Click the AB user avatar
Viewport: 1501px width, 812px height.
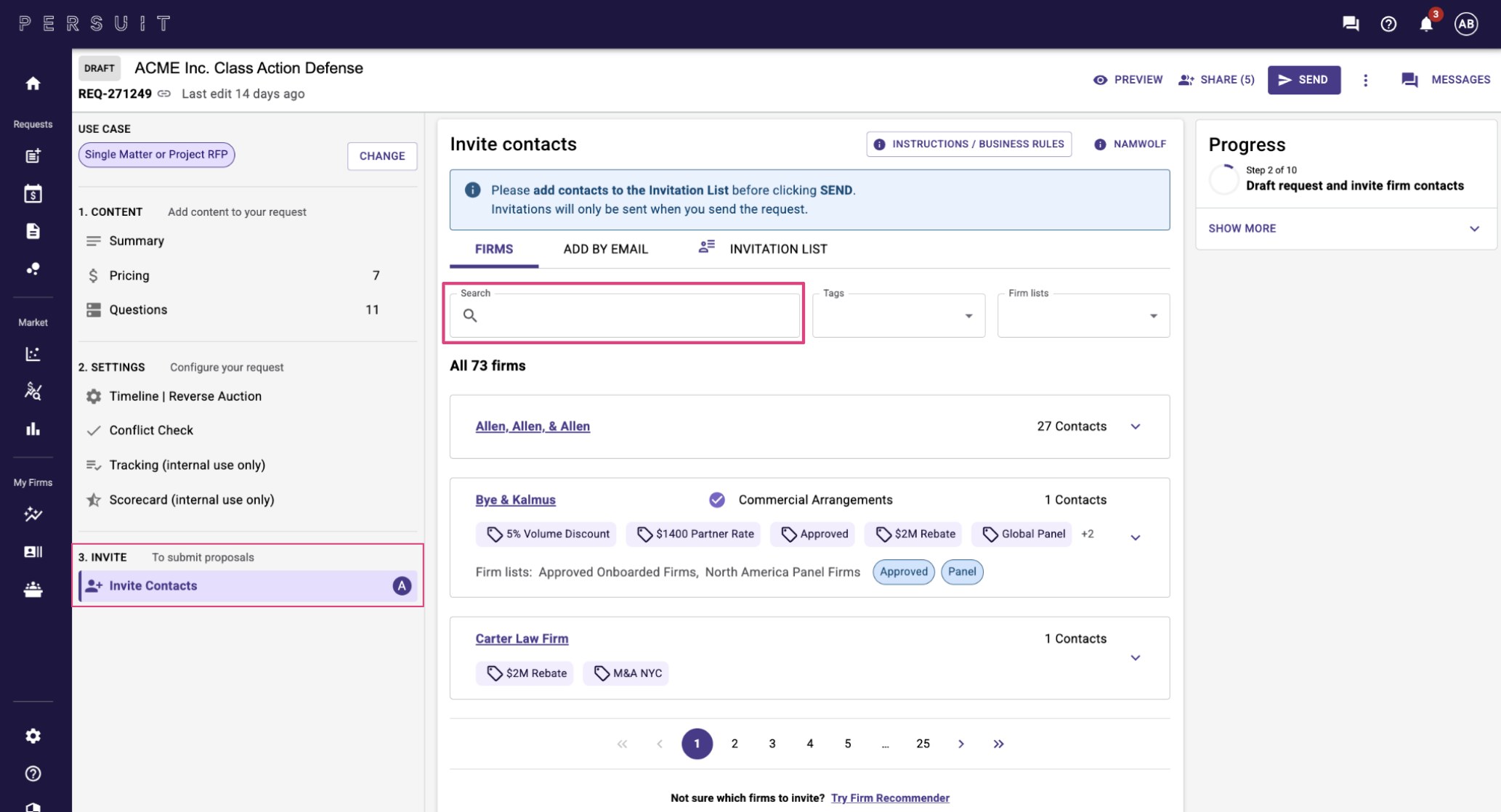pyautogui.click(x=1465, y=24)
